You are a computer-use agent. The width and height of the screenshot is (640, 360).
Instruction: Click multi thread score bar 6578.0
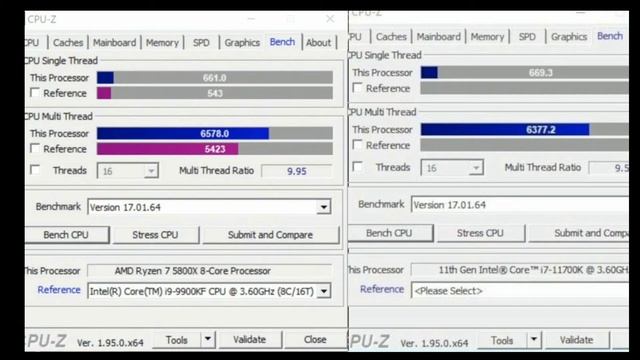pyautogui.click(x=215, y=133)
